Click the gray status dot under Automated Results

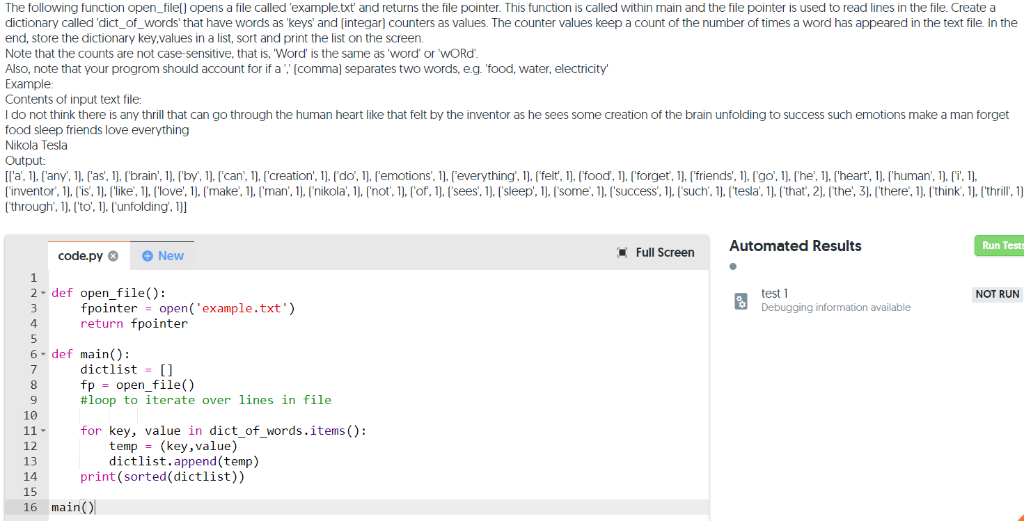(733, 266)
